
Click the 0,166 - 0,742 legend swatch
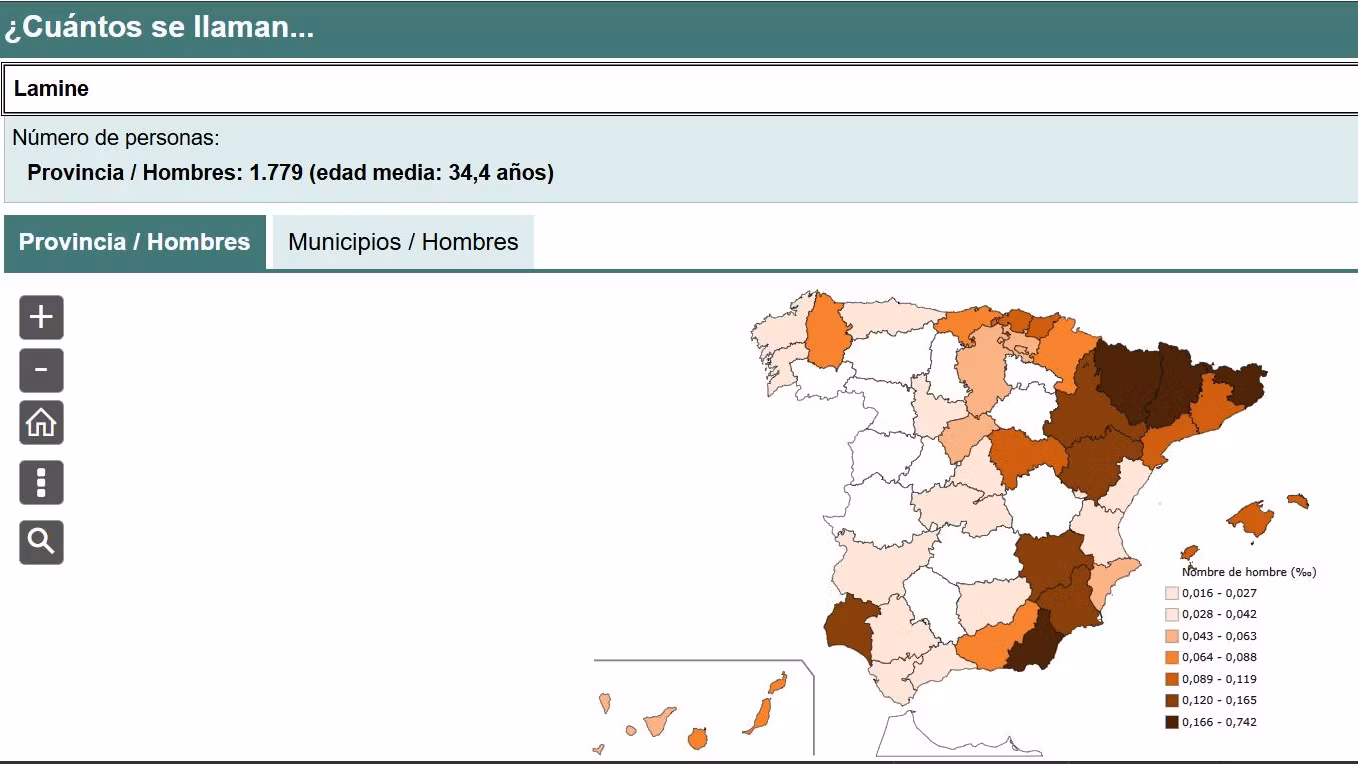(1172, 722)
